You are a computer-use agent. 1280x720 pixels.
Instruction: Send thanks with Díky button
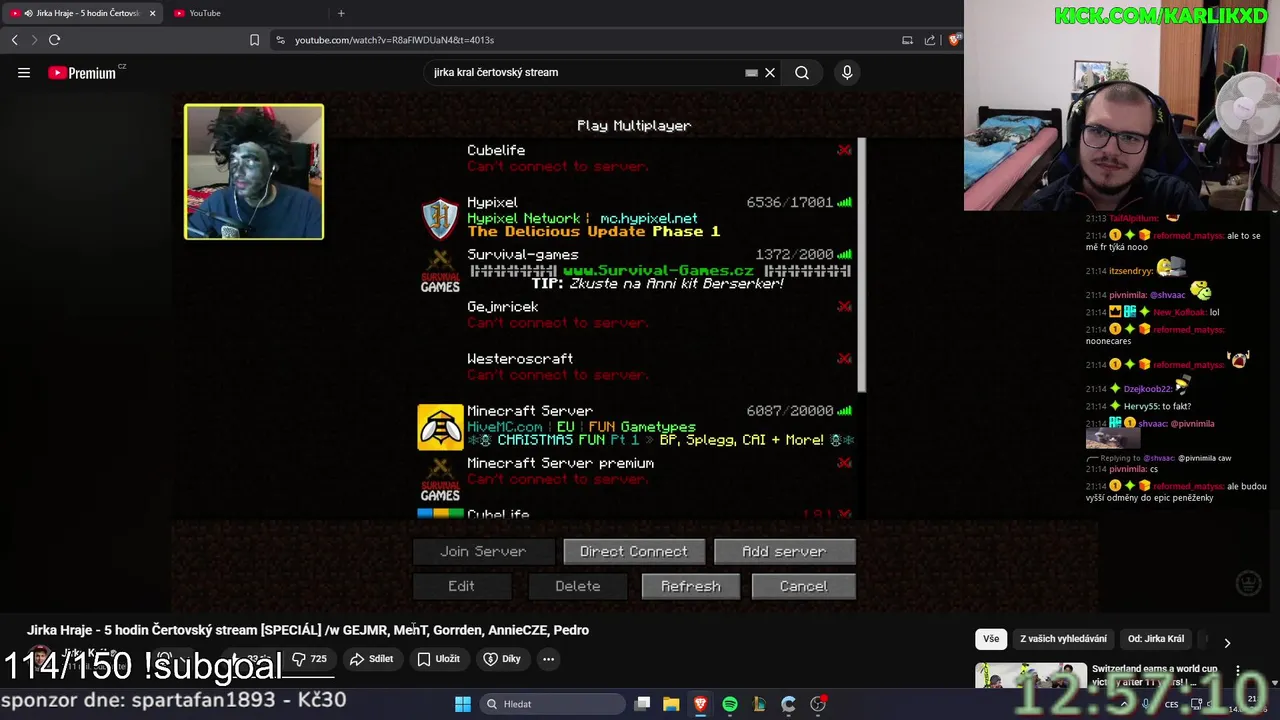point(502,659)
